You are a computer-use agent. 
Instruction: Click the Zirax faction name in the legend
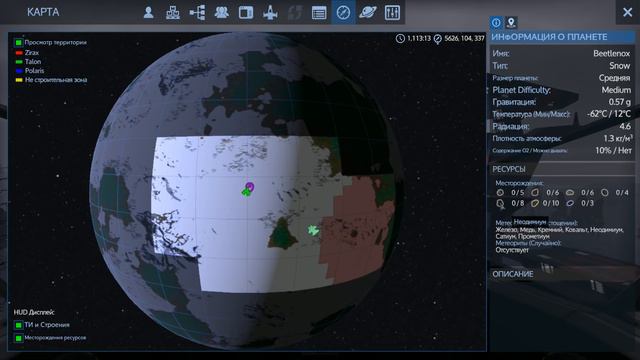32,53
